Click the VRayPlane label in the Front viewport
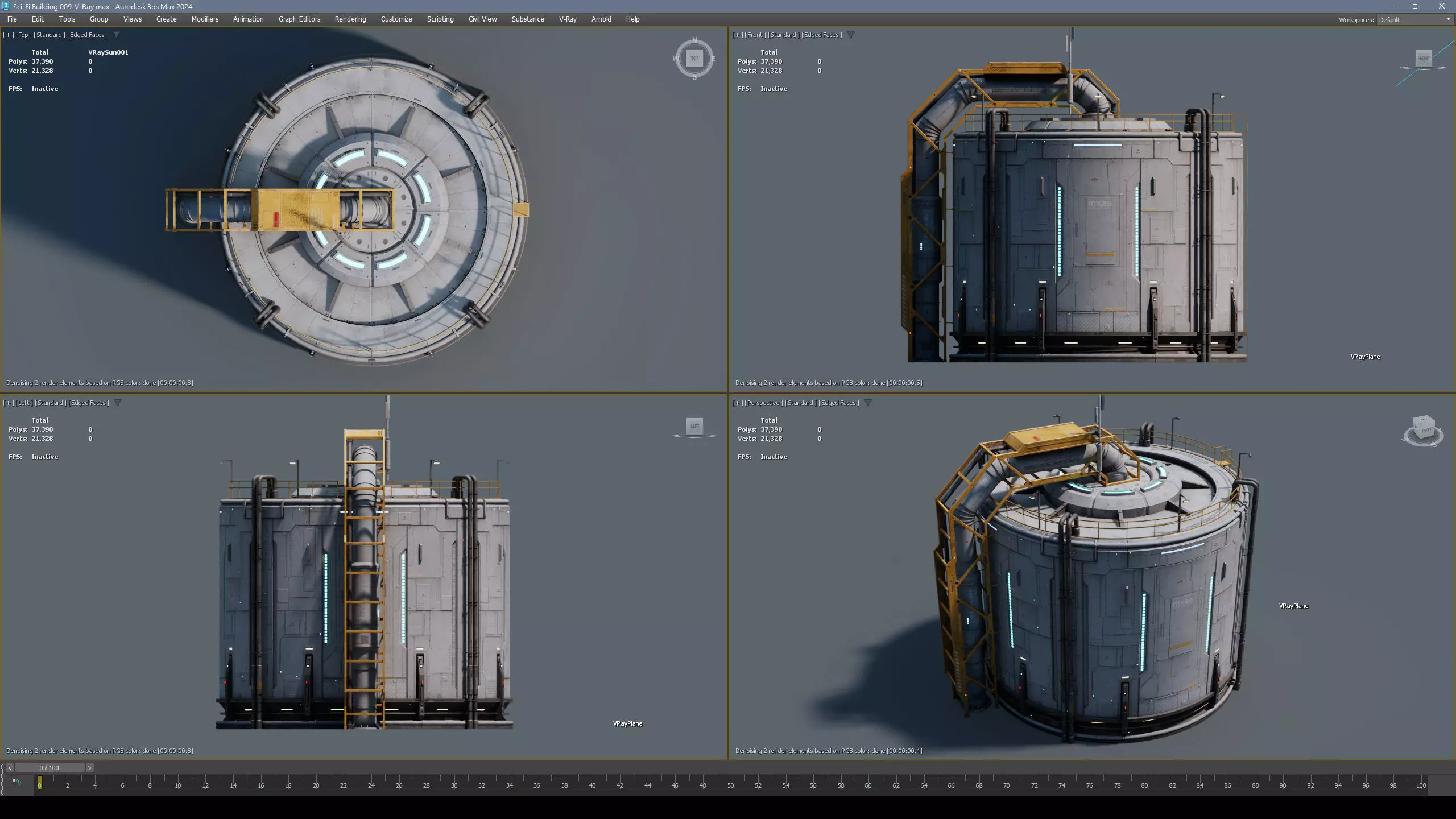Image resolution: width=1456 pixels, height=819 pixels. pyautogui.click(x=1365, y=357)
